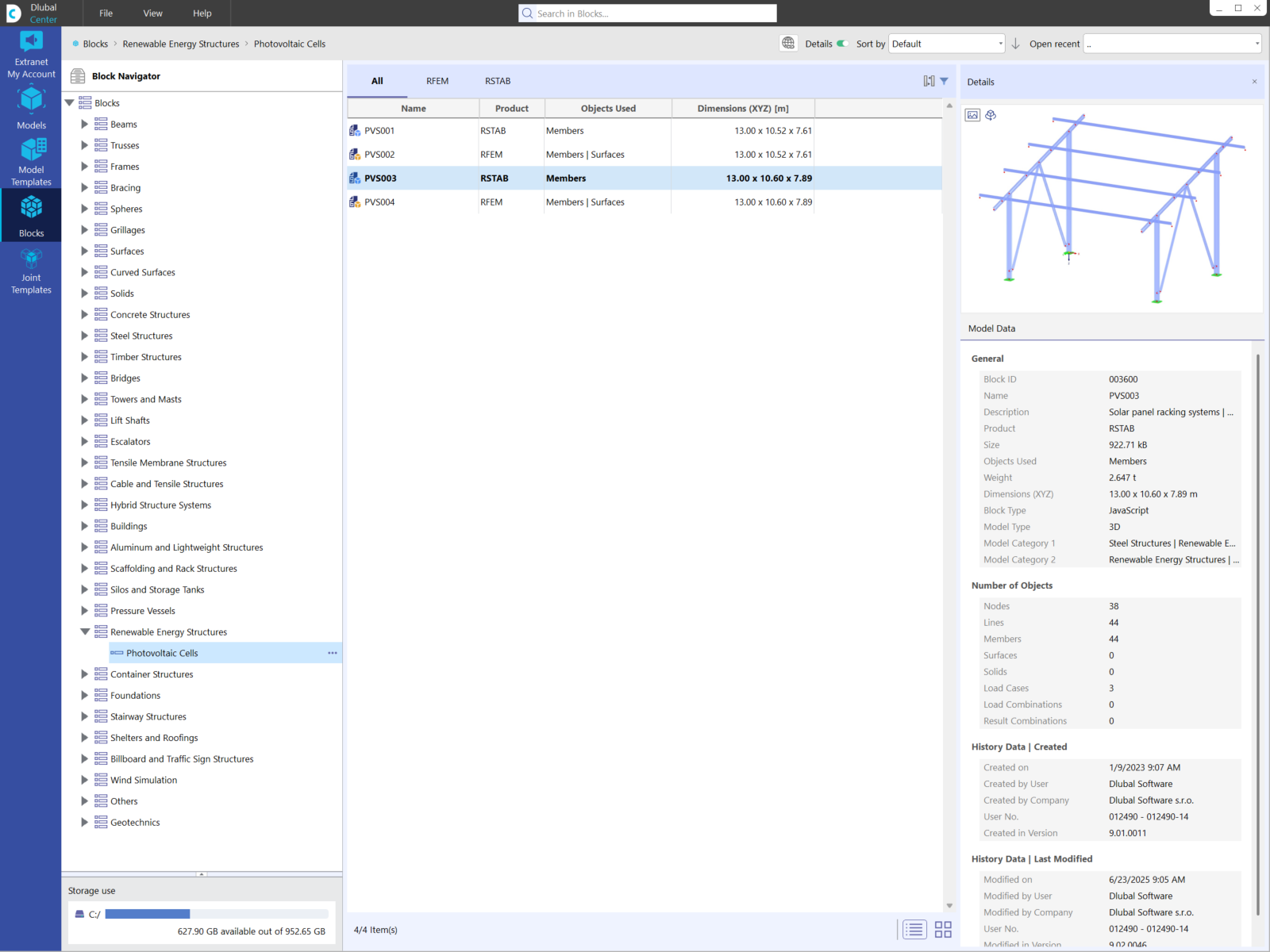Switch to the RFEM tab
This screenshot has height=952, width=1270.
point(437,80)
